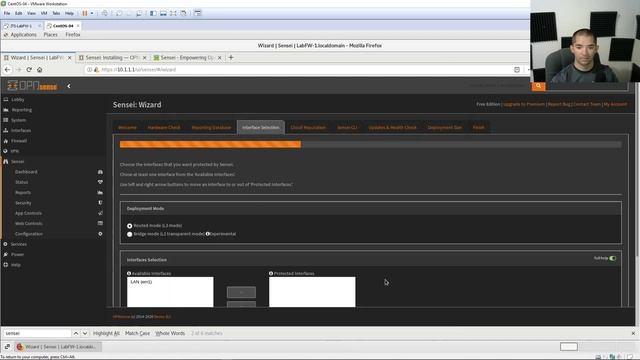The image size is (640, 360).
Task: Open the VMware power dropdown arrow
Action: click(x=92, y=13)
